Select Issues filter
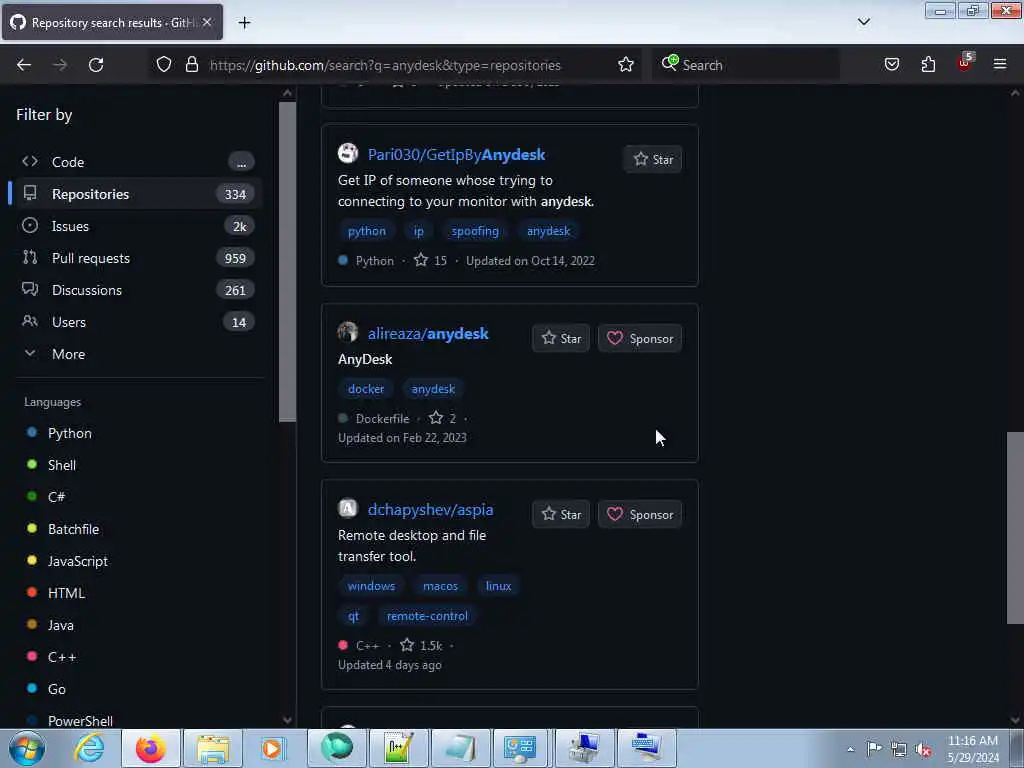 click(137, 226)
